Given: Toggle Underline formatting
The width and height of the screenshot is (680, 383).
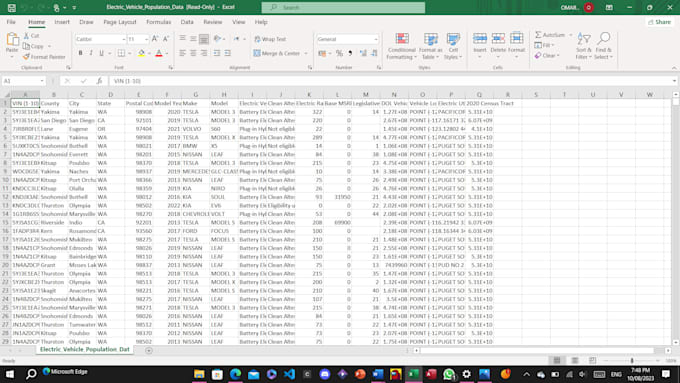Looking at the screenshot, I should pos(101,53).
